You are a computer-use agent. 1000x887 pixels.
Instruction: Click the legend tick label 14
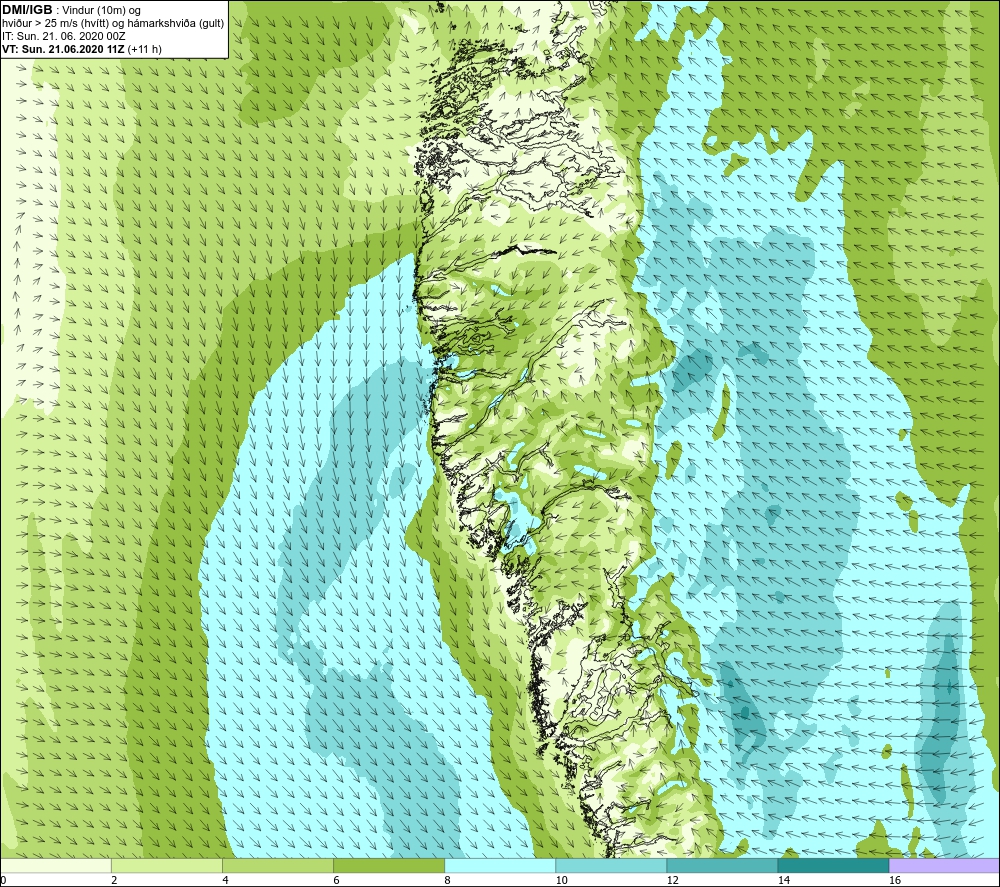(x=784, y=880)
